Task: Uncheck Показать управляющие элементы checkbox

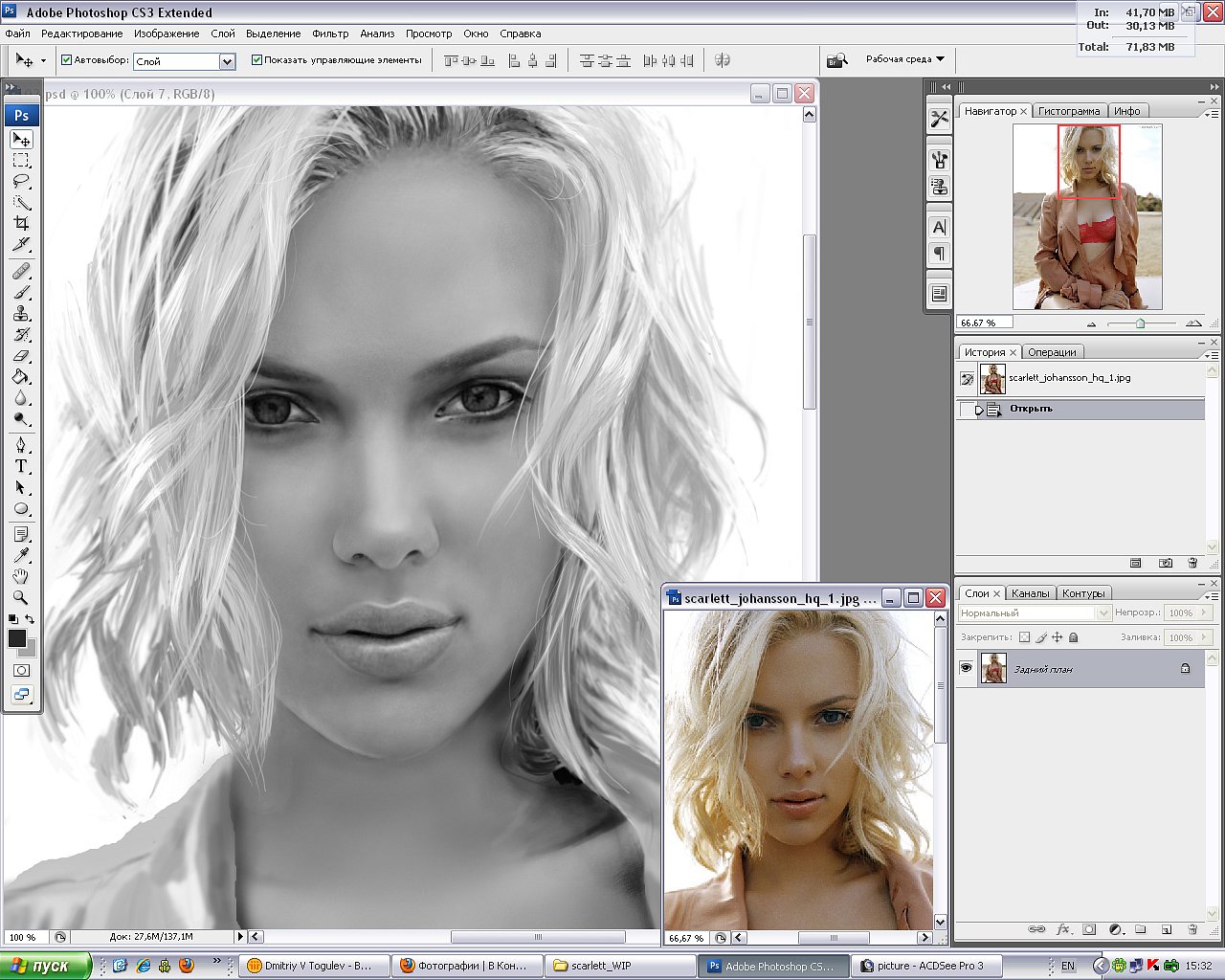Action: point(256,60)
